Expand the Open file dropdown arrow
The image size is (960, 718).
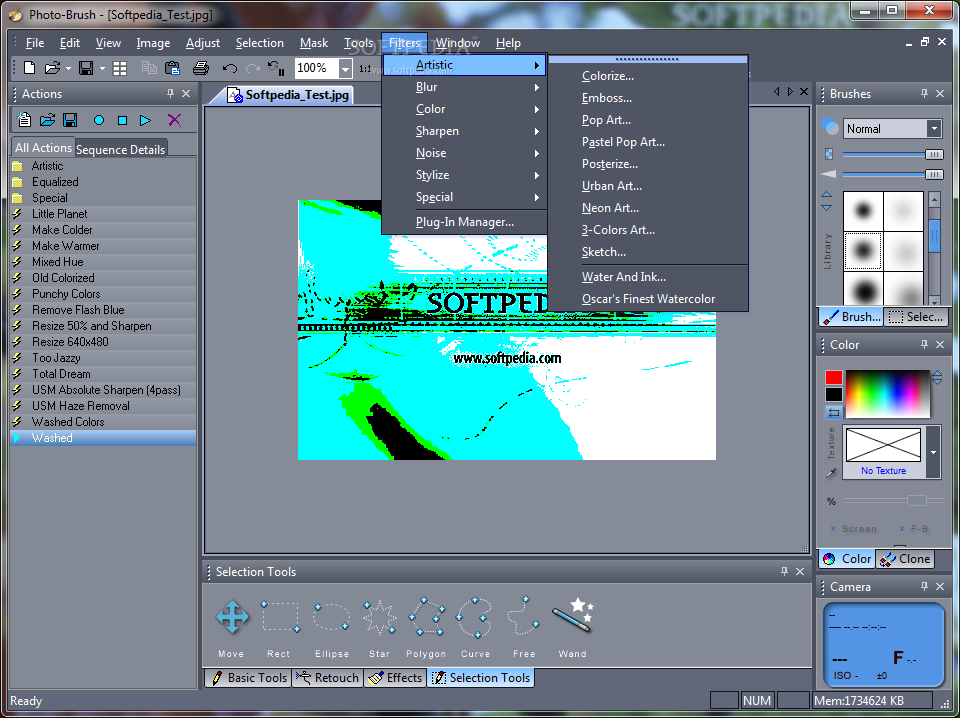pos(68,69)
